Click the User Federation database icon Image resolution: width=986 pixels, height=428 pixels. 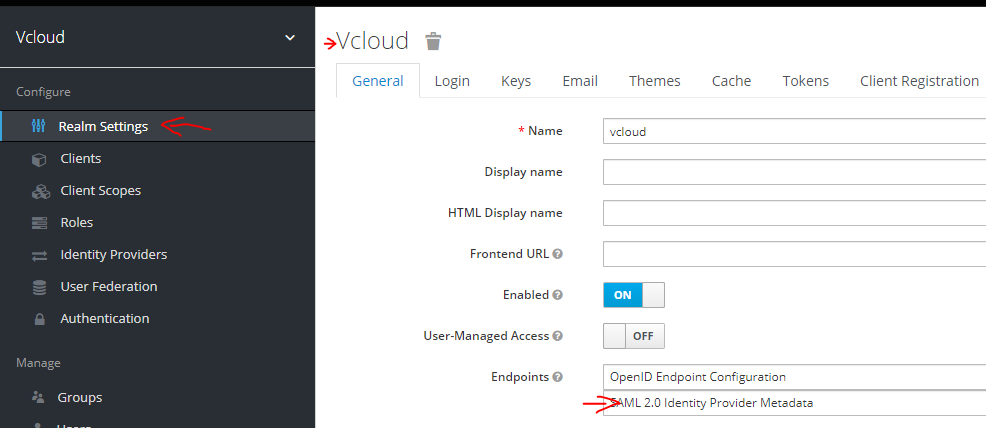coord(39,287)
